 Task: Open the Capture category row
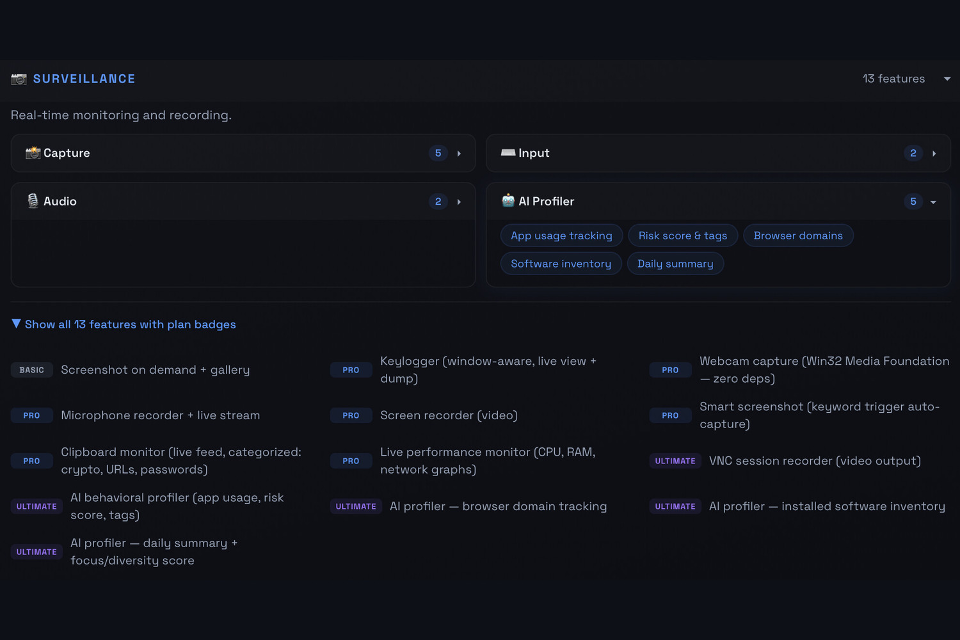click(243, 153)
